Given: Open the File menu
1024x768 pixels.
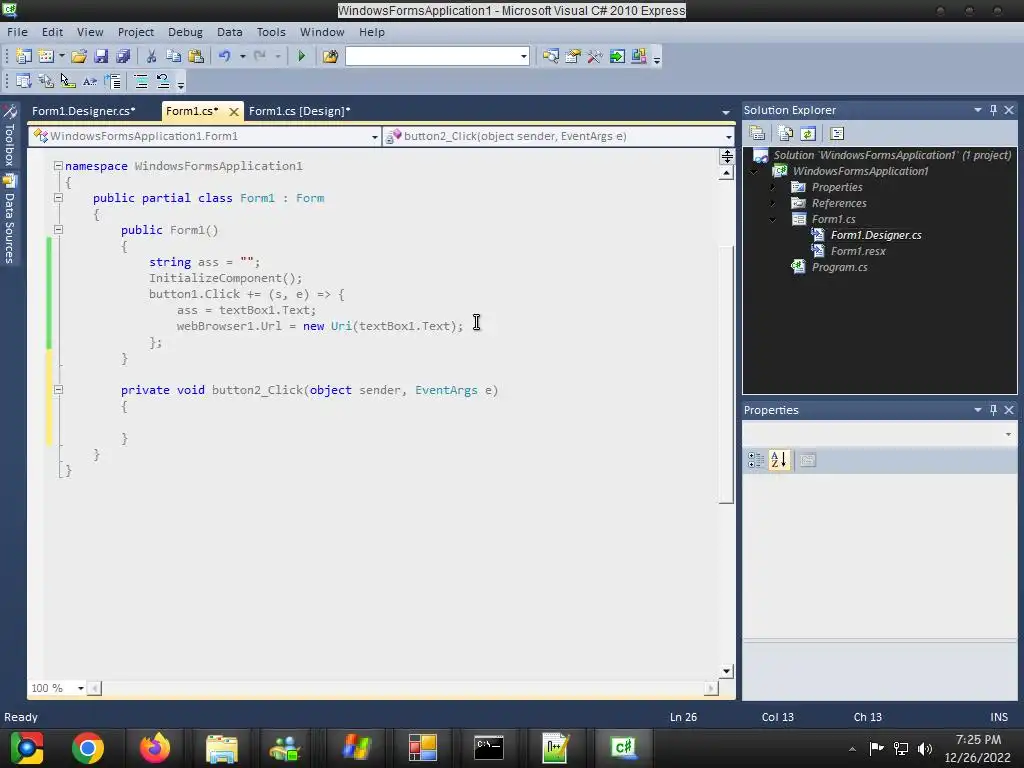Looking at the screenshot, I should [x=17, y=32].
